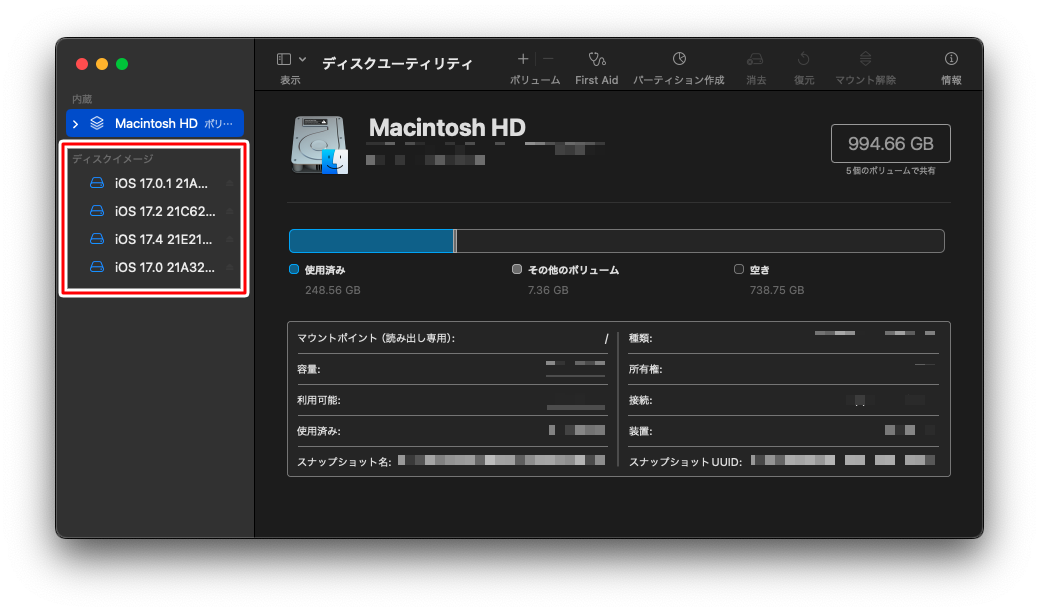The height and width of the screenshot is (612, 1039).
Task: Eject the iOS 17.2 21C62... disk image
Action: point(229,211)
